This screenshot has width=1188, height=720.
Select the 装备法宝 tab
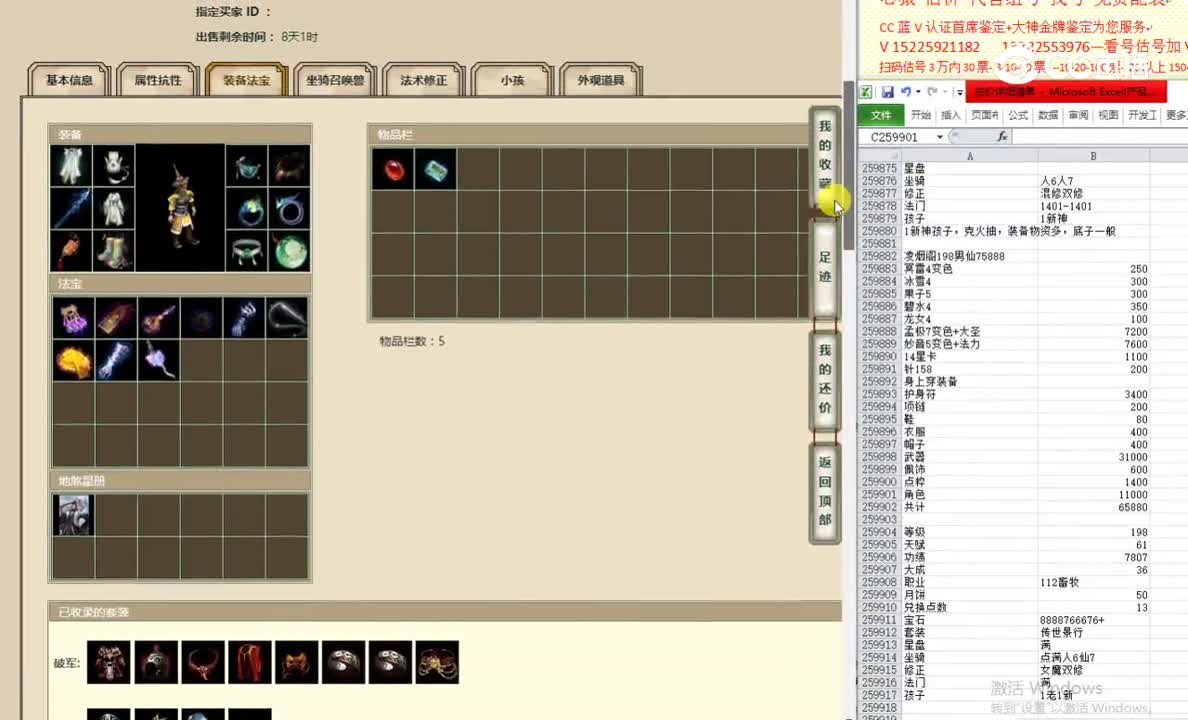point(246,80)
